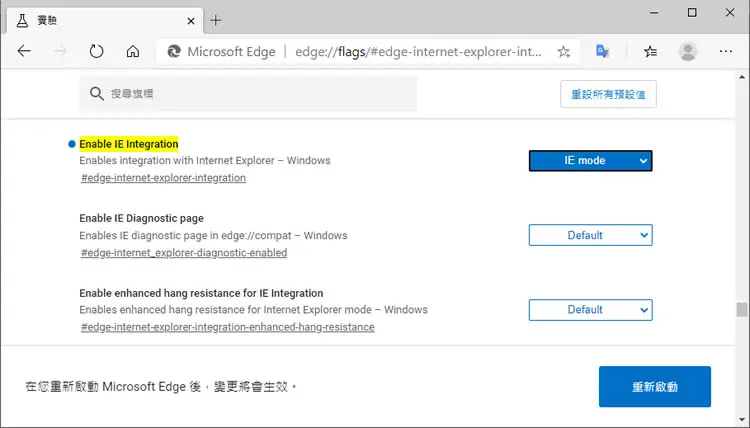Click the vertical scrollbar thumb
Image resolution: width=750 pixels, height=428 pixels.
coord(742,309)
